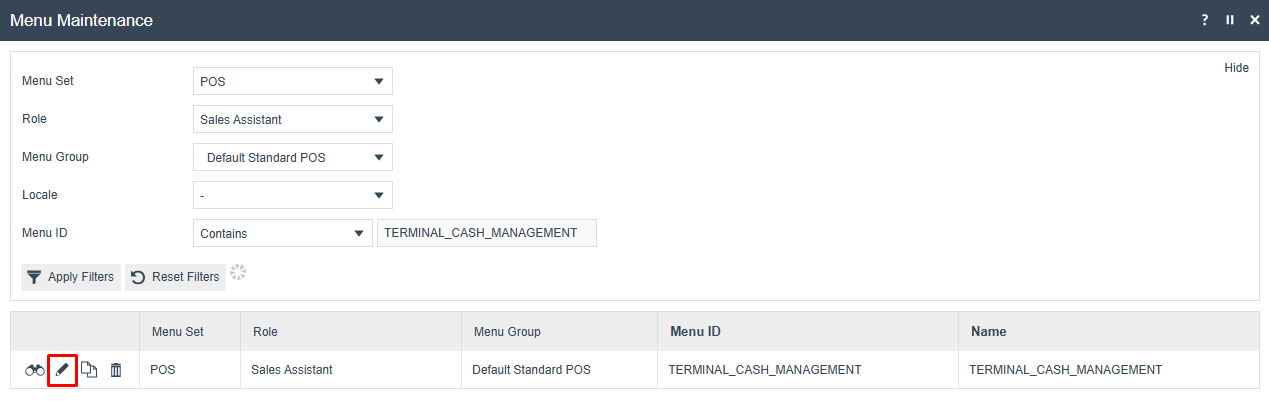The width and height of the screenshot is (1269, 415).
Task: Focus the Menu ID filter text field
Action: [x=486, y=233]
